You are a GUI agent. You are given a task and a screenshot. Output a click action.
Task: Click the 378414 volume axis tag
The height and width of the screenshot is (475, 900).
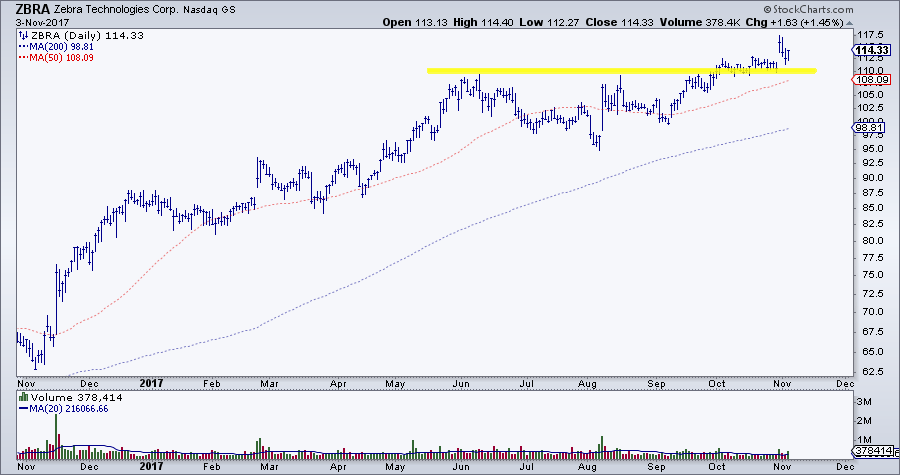pyautogui.click(x=868, y=450)
